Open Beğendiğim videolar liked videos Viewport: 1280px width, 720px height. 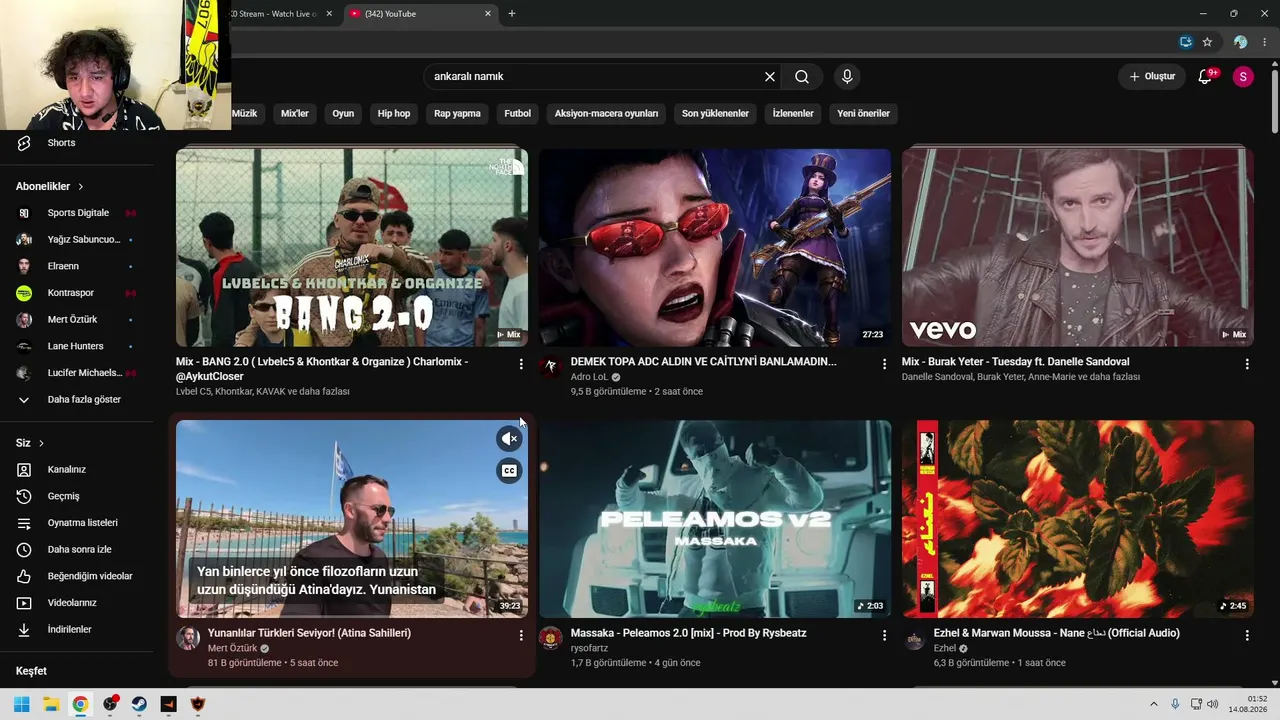[90, 576]
